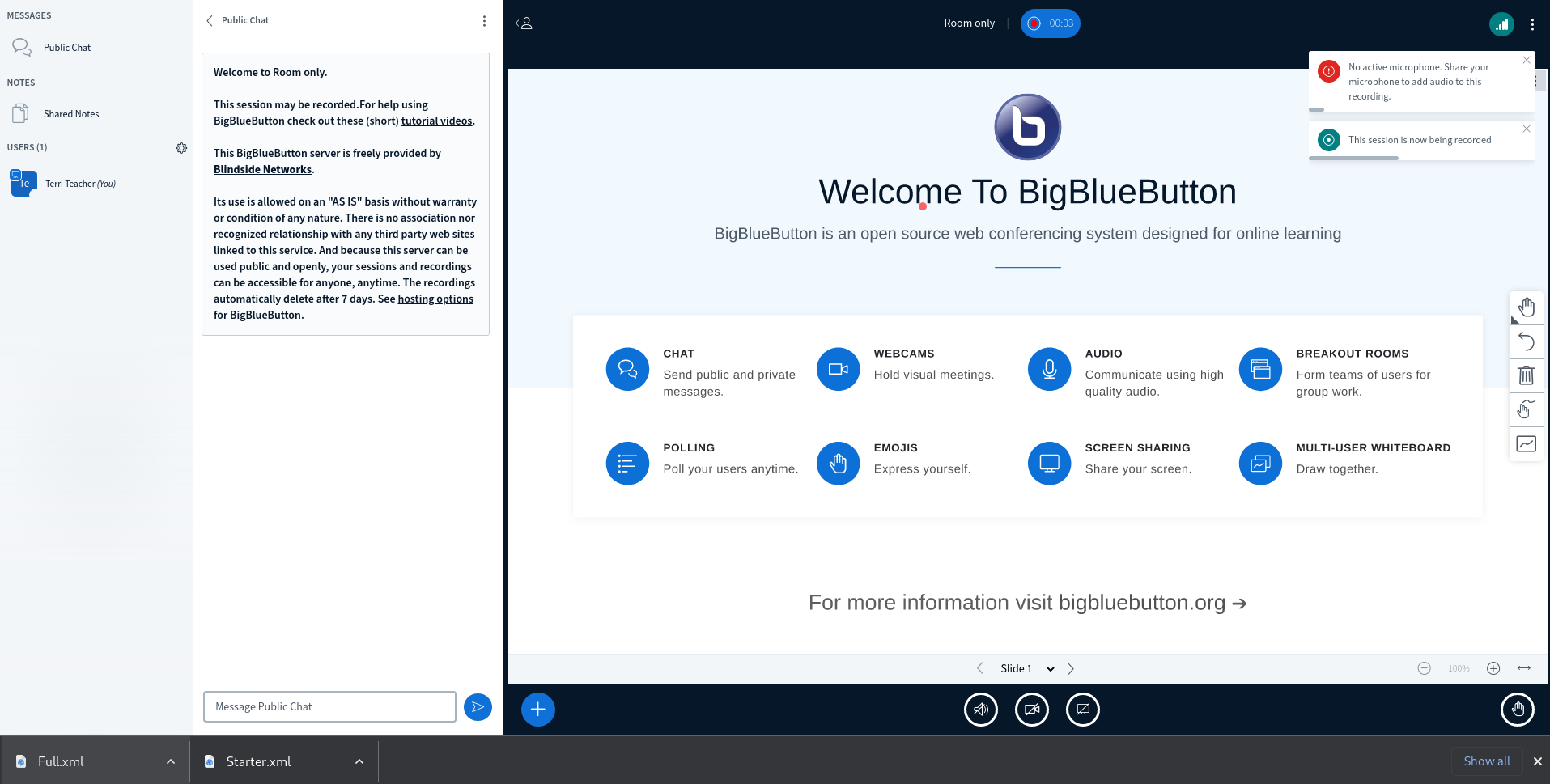The width and height of the screenshot is (1550, 784).
Task: Click the Chat feature icon on slide
Action: pos(627,369)
